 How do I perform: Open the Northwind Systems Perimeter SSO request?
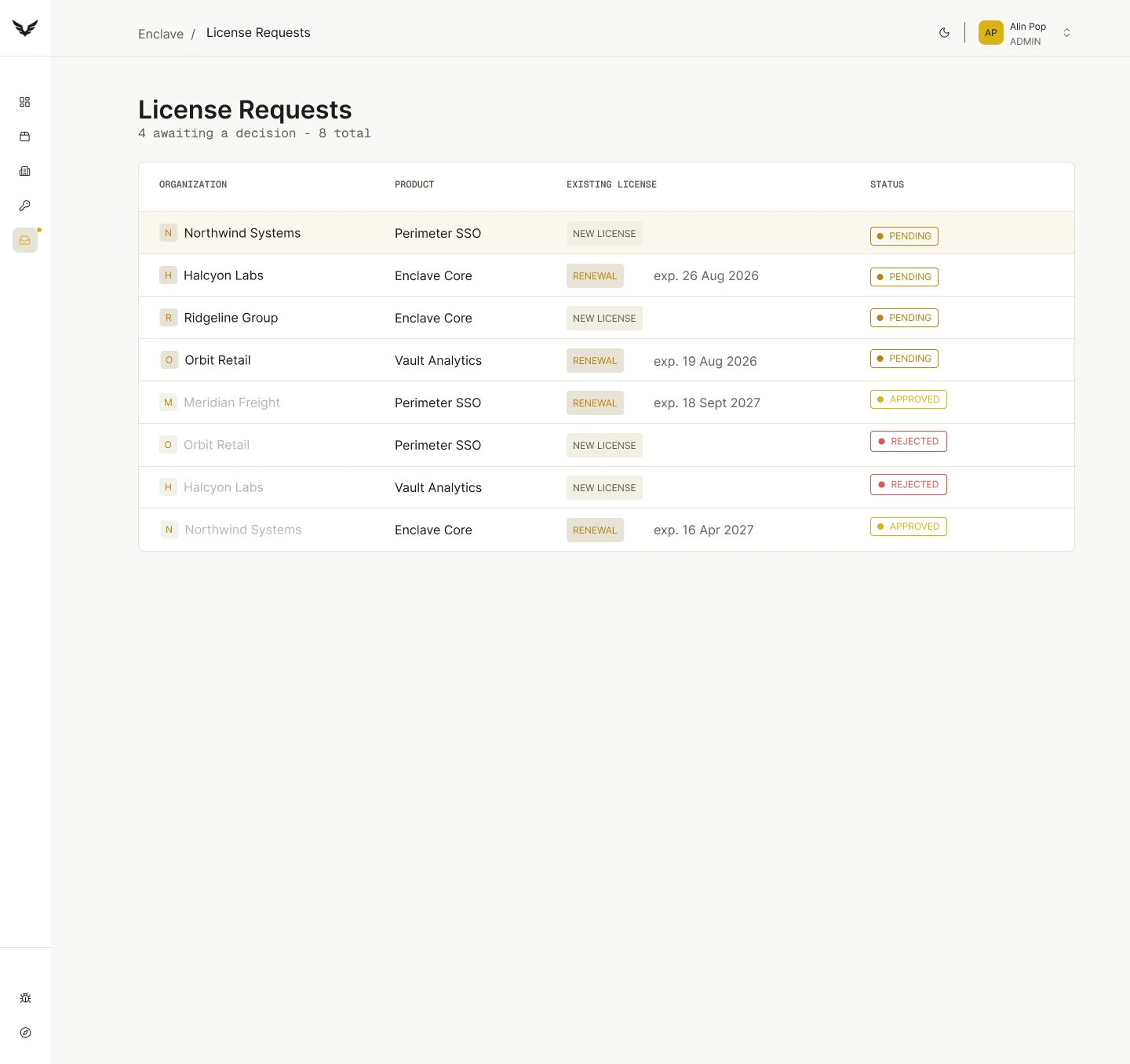pyautogui.click(x=607, y=233)
